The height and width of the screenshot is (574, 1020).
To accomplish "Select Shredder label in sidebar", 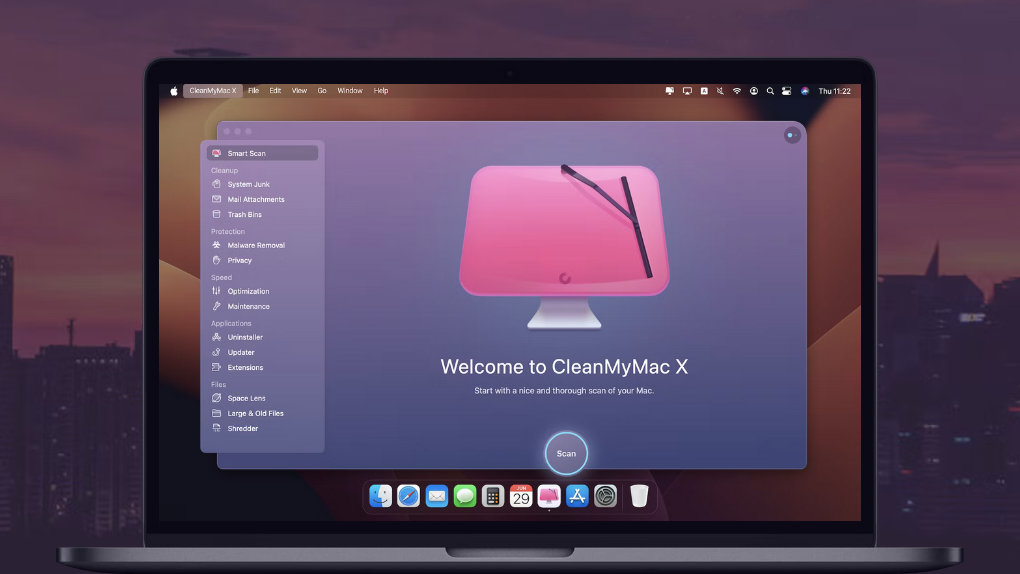I will coord(243,428).
